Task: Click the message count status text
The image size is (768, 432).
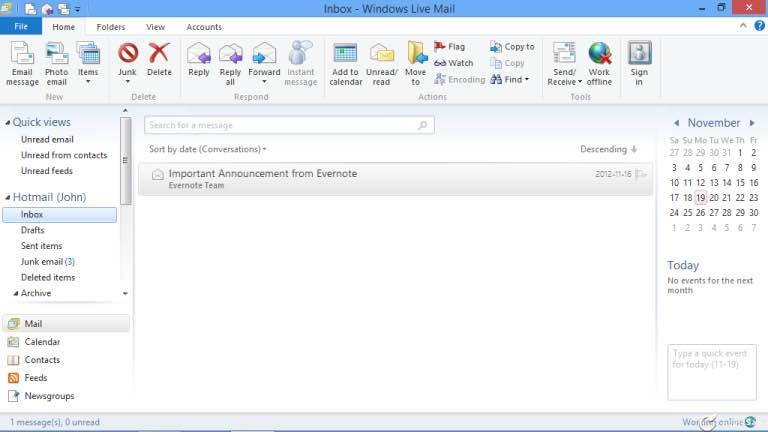Action: point(55,422)
